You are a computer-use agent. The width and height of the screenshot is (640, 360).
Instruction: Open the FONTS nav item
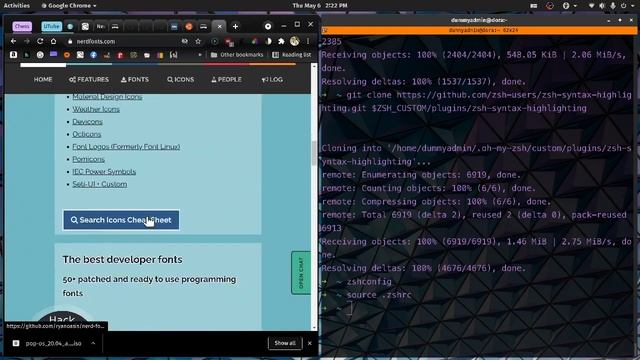tap(135, 80)
